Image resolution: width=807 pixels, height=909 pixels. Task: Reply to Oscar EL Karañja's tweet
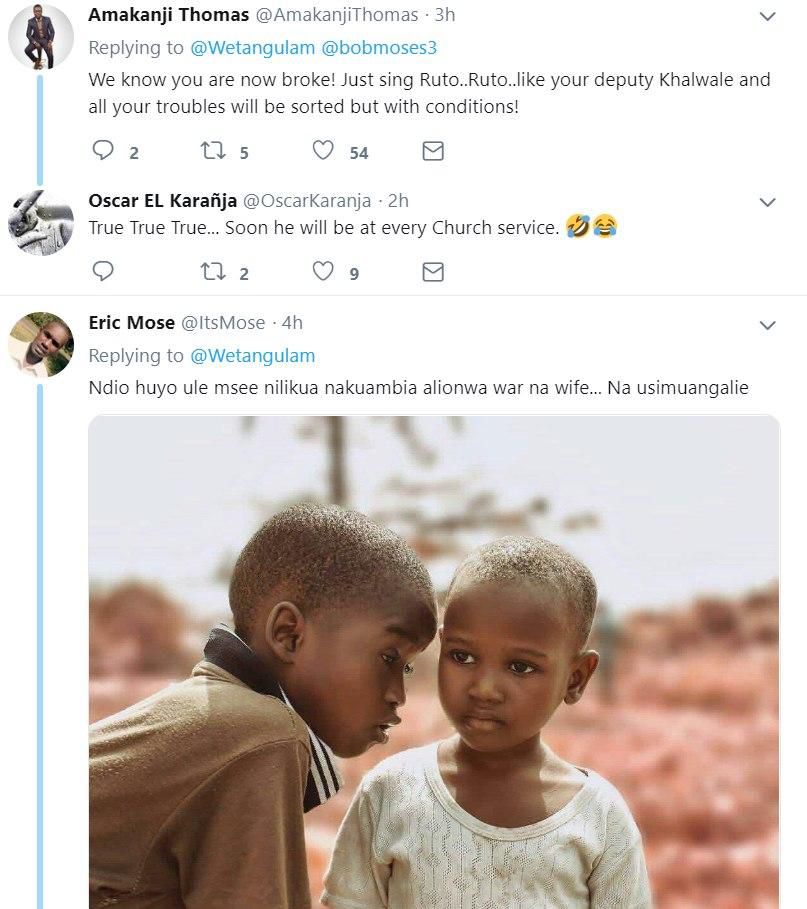(x=103, y=272)
